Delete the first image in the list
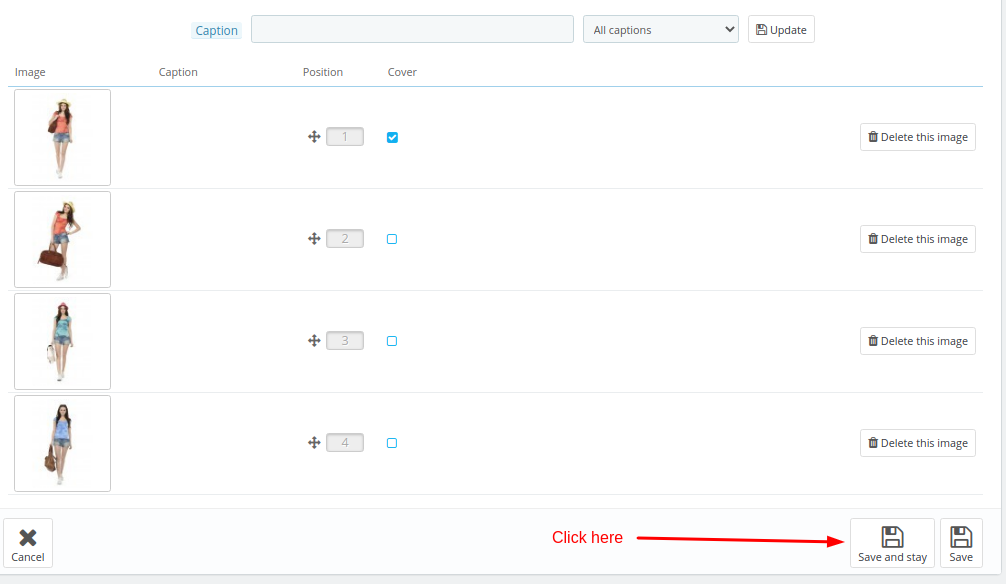Image resolution: width=1006 pixels, height=584 pixels. tap(917, 137)
